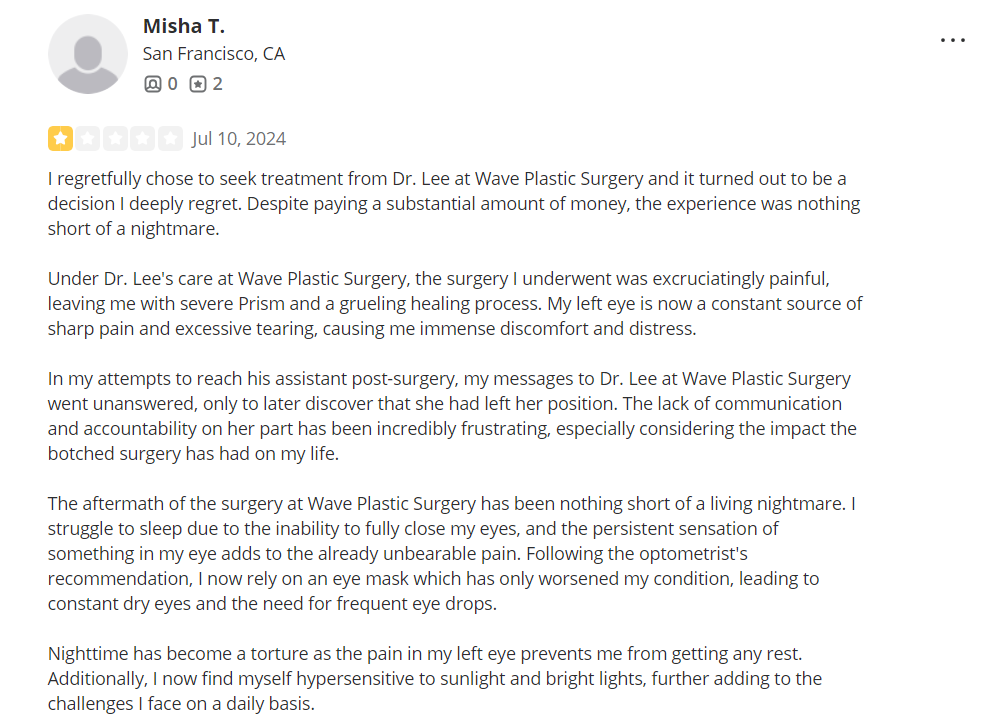992x726 pixels.
Task: Click the reviews count star badge icon
Action: (198, 84)
